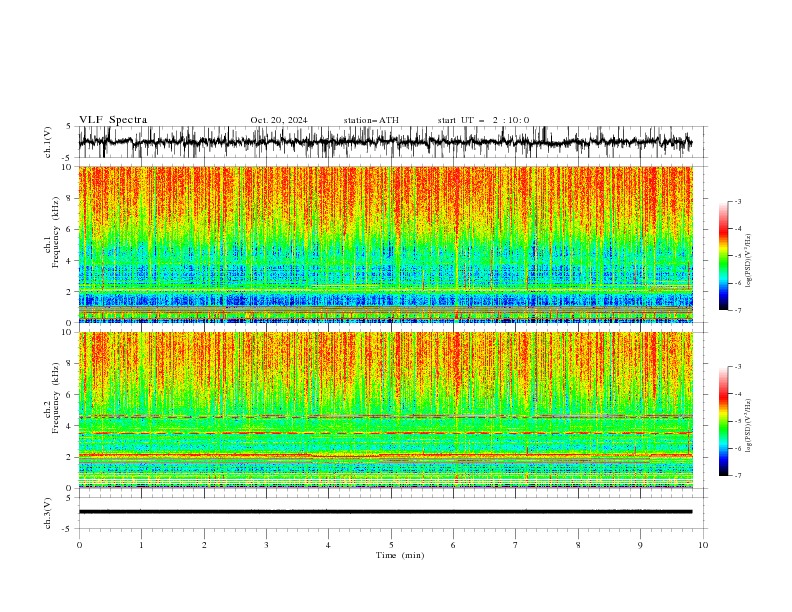This screenshot has height=612, width=792.
Task: Click the "station=ATH" header text
Action: click(371, 120)
